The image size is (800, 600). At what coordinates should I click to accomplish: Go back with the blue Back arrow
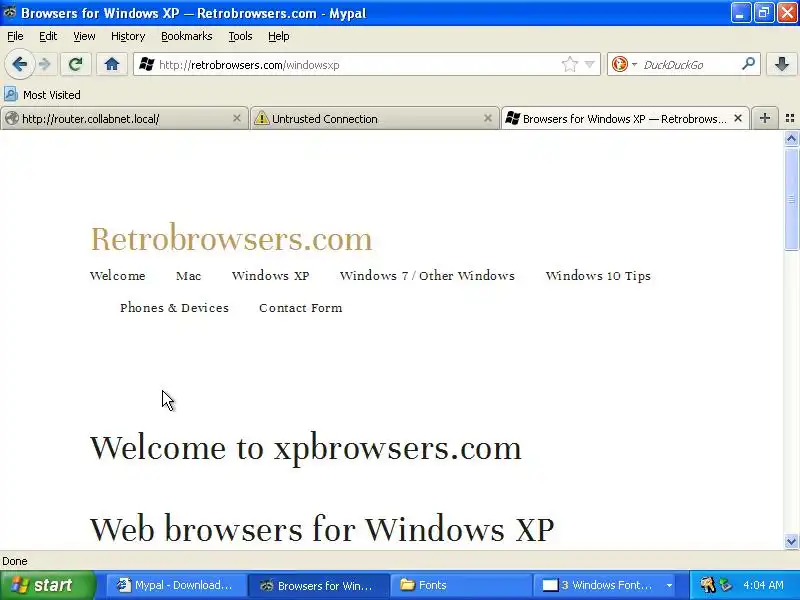[19, 64]
